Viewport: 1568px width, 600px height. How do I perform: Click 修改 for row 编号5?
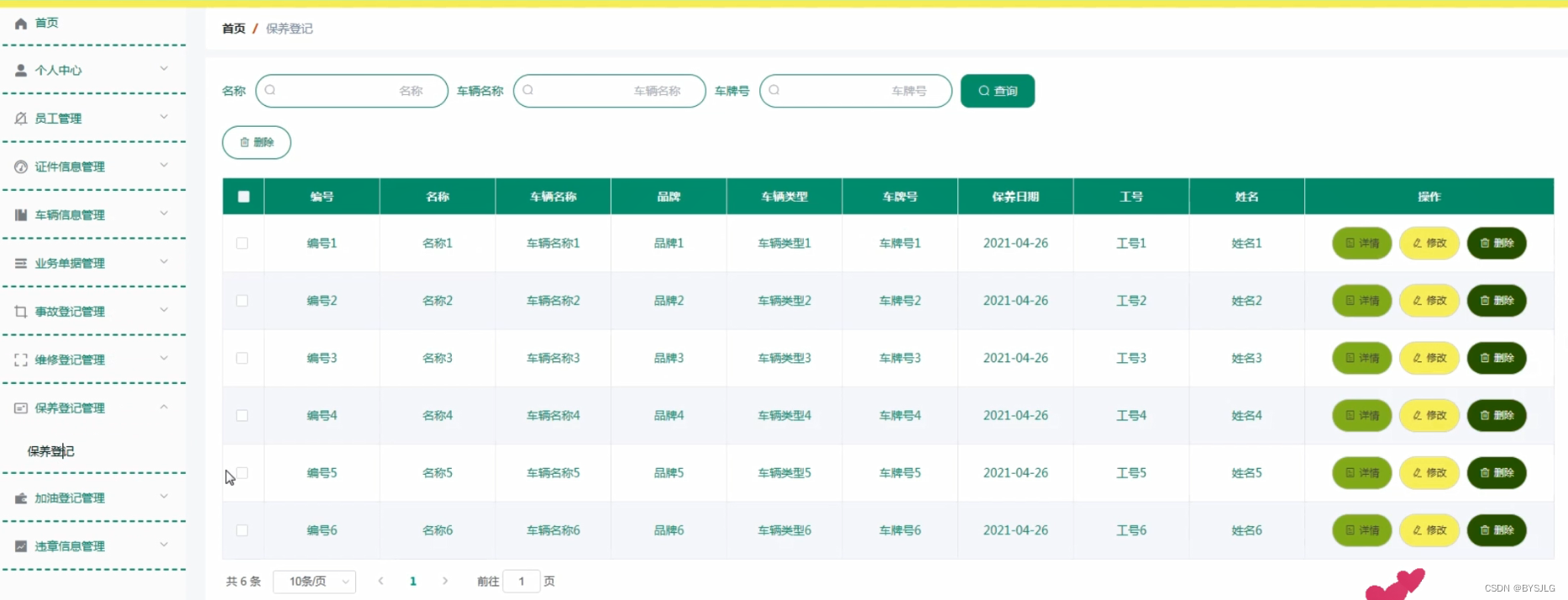pyautogui.click(x=1429, y=472)
